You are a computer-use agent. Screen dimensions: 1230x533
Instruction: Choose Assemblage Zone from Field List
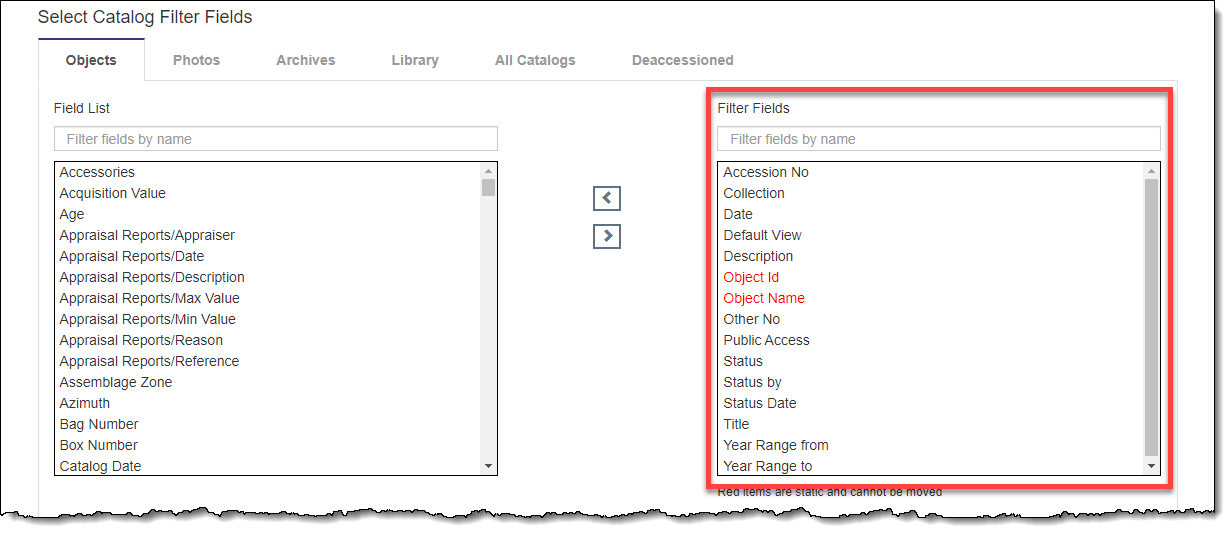[116, 382]
